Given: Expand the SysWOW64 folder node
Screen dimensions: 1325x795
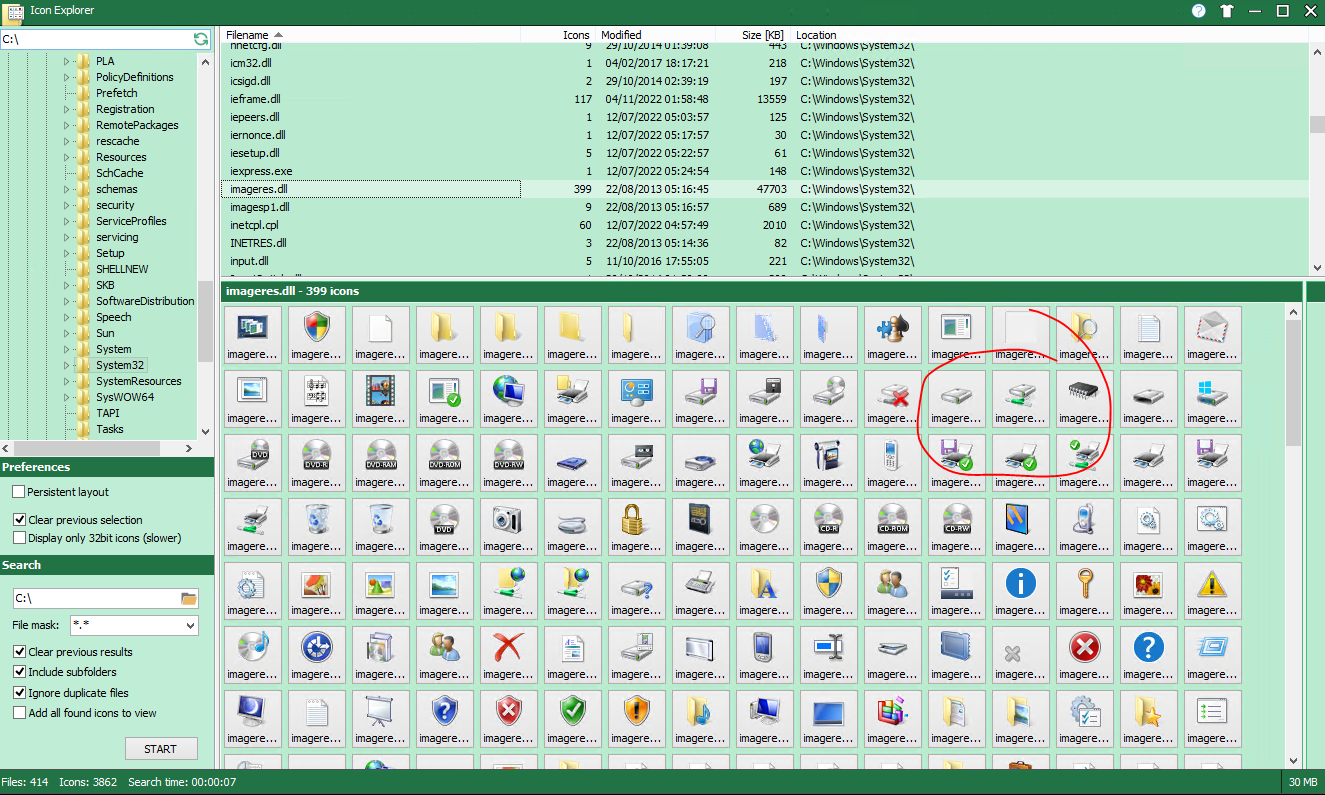Looking at the screenshot, I should click(x=67, y=397).
